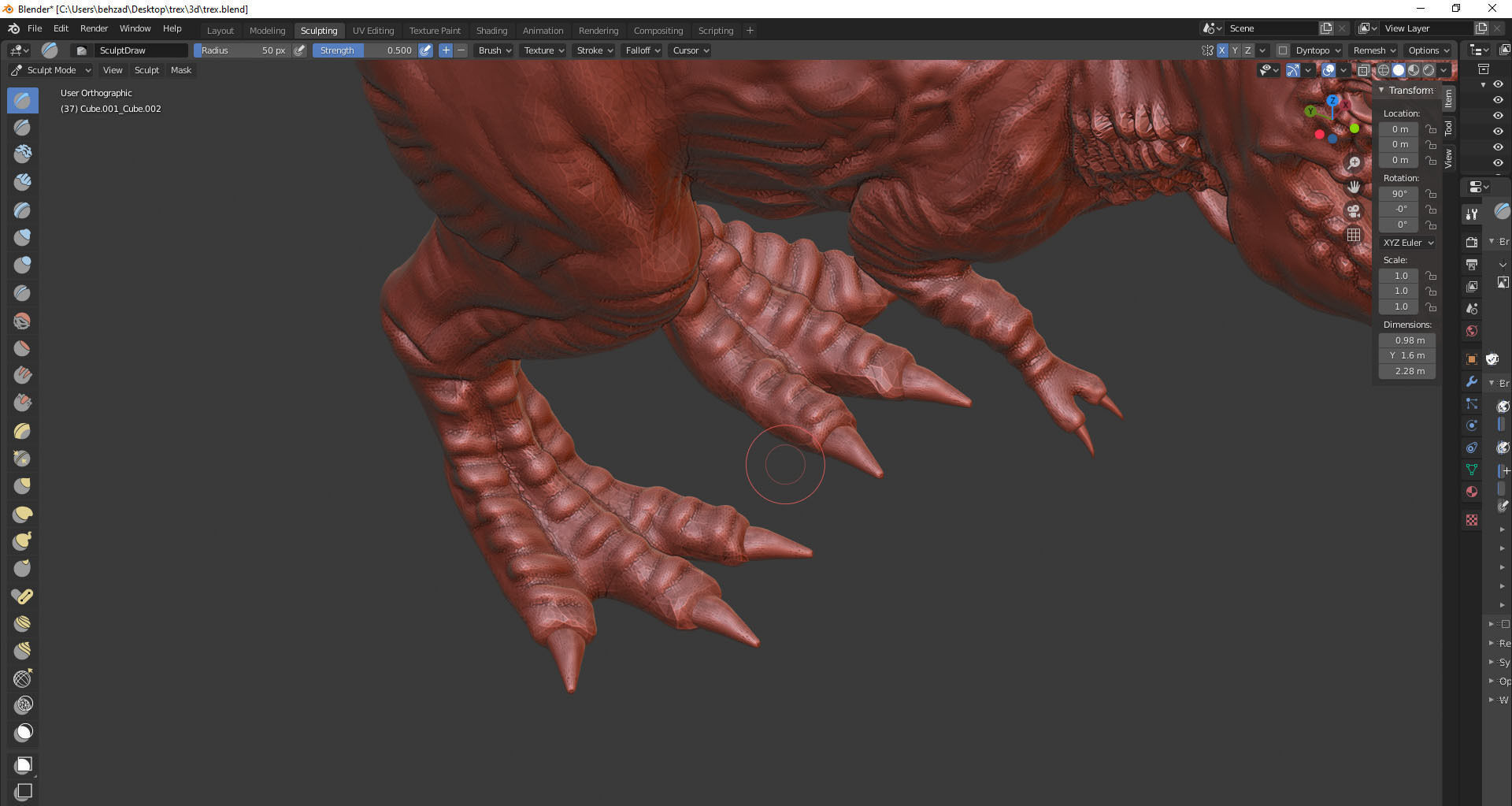Viewport: 1512px width, 806px height.
Task: Select the Clay Strips brush tool
Action: 23,182
